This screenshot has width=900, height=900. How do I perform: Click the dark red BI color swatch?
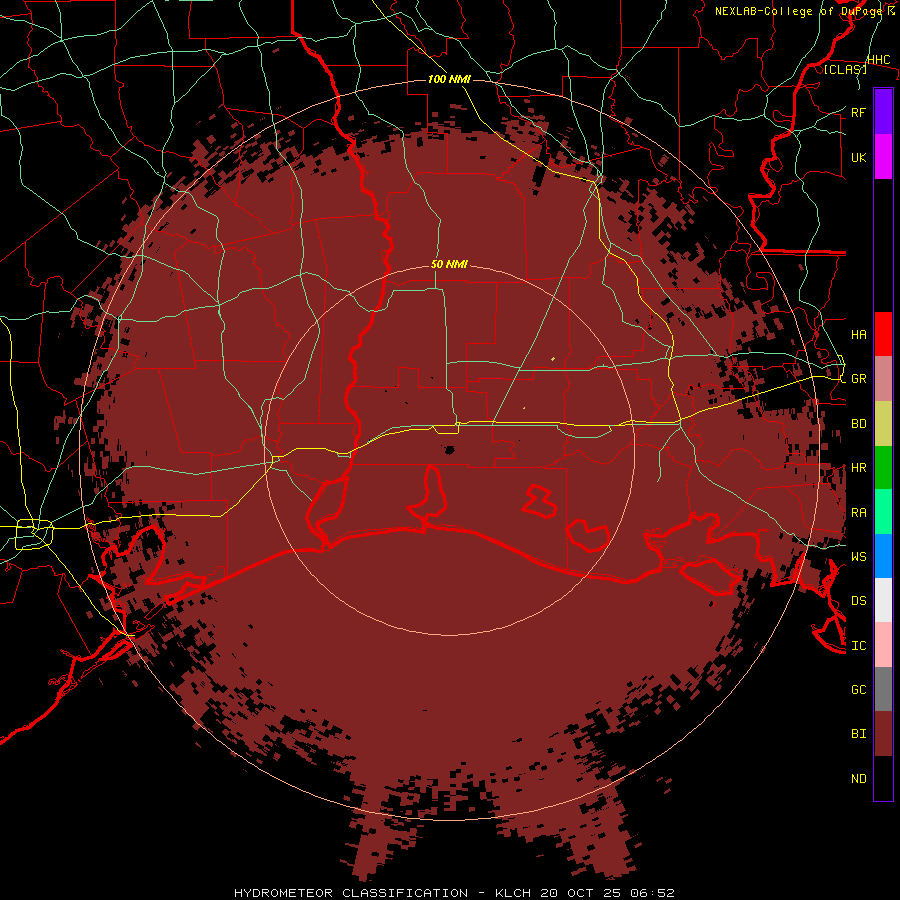pos(883,734)
